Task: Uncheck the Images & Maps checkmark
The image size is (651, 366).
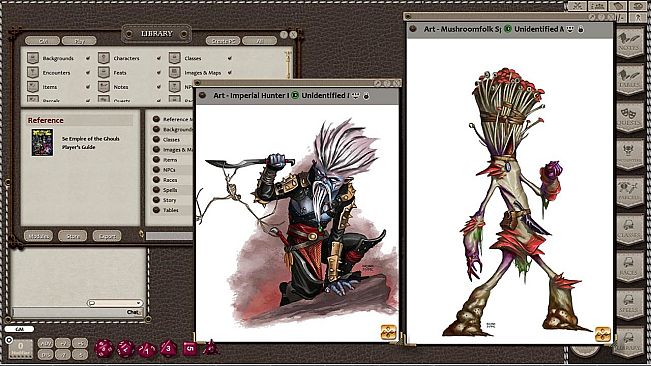Action: [x=230, y=73]
